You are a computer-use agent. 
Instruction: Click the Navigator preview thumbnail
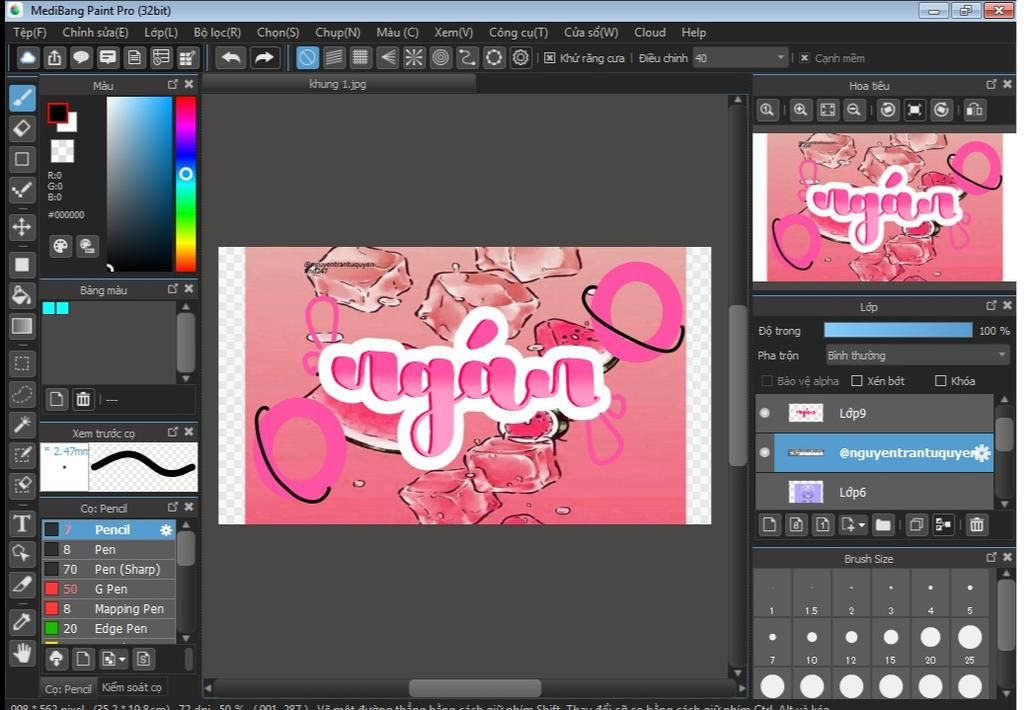point(884,208)
